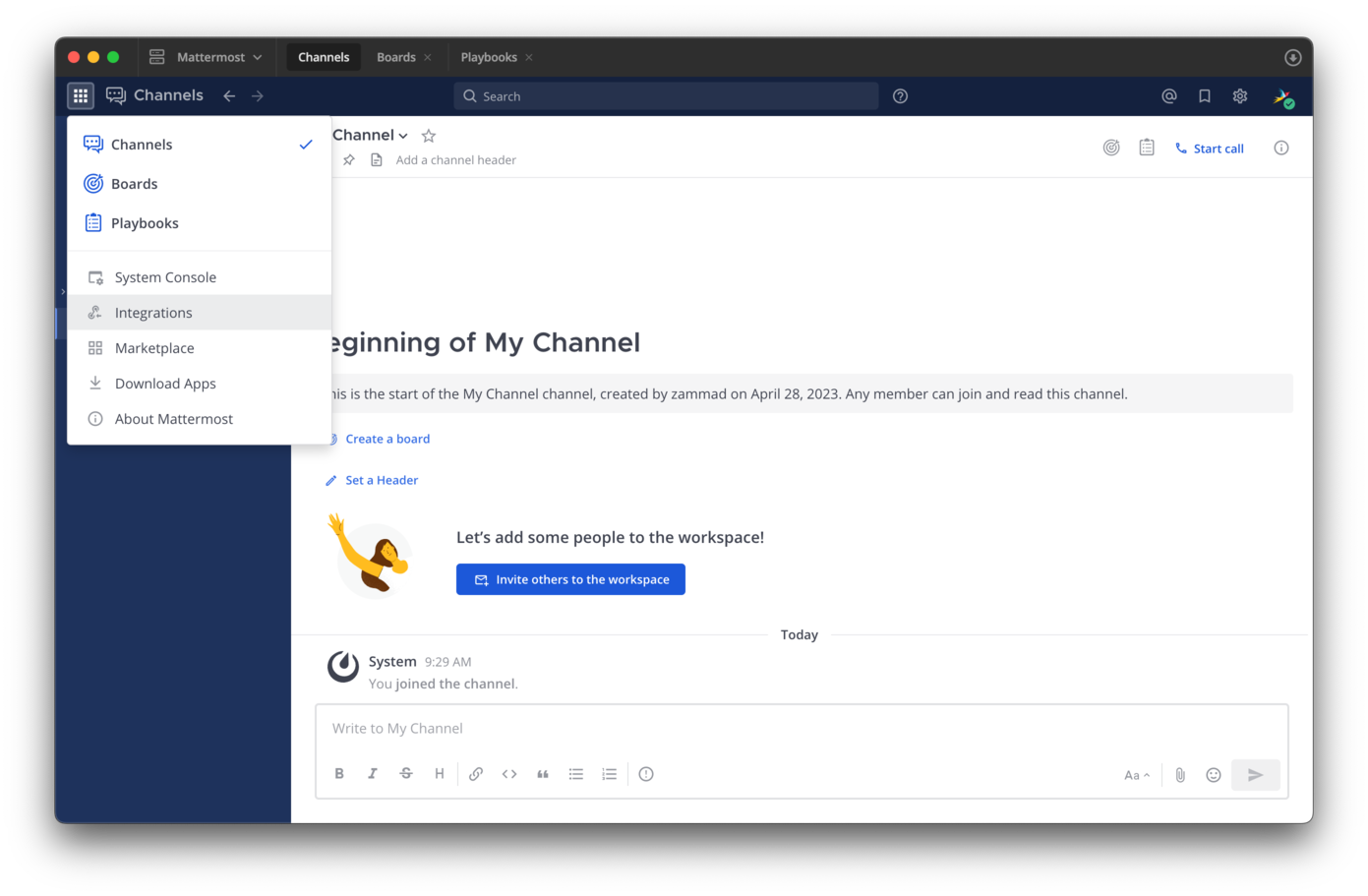Open the Mattermost server dropdown
1368x896 pixels.
coord(207,57)
